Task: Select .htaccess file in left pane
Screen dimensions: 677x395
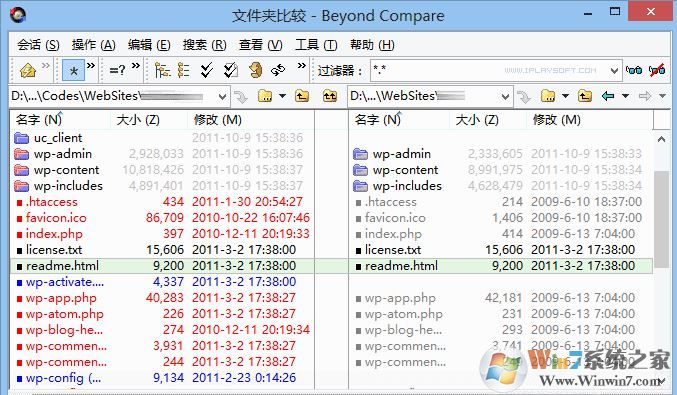Action: 51,202
